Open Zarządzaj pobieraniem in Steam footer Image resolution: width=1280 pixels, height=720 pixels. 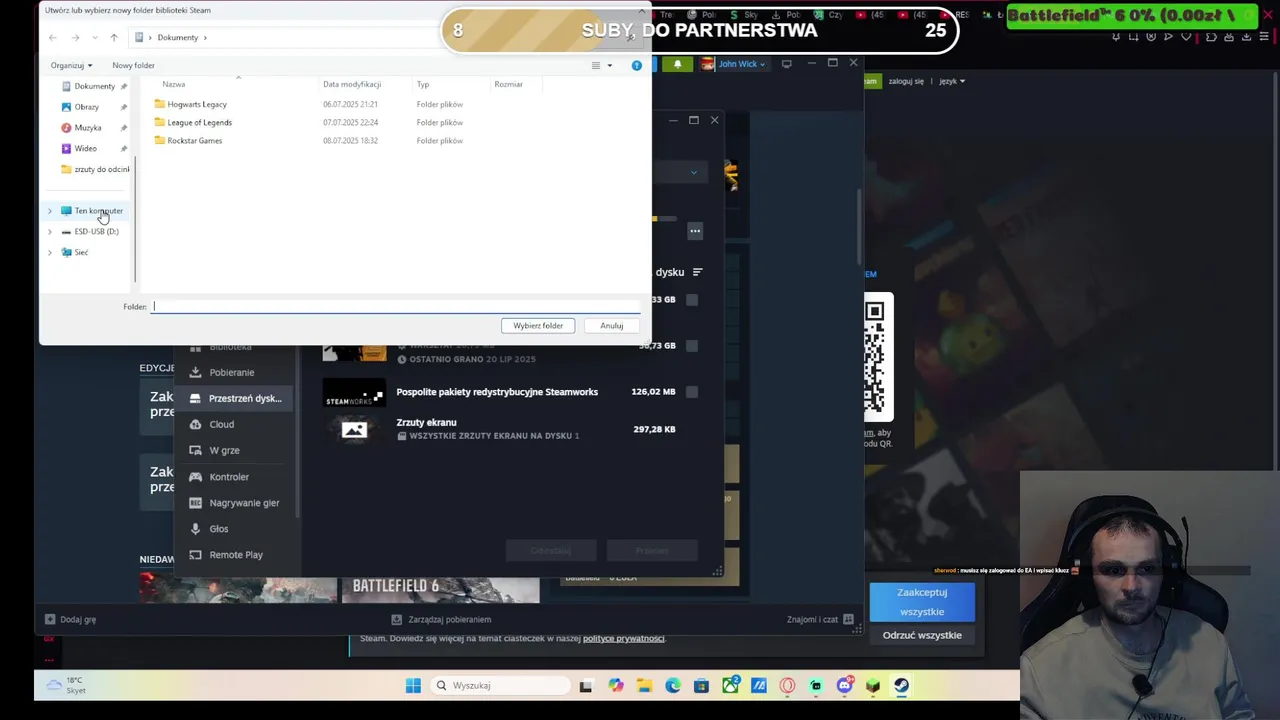[441, 619]
